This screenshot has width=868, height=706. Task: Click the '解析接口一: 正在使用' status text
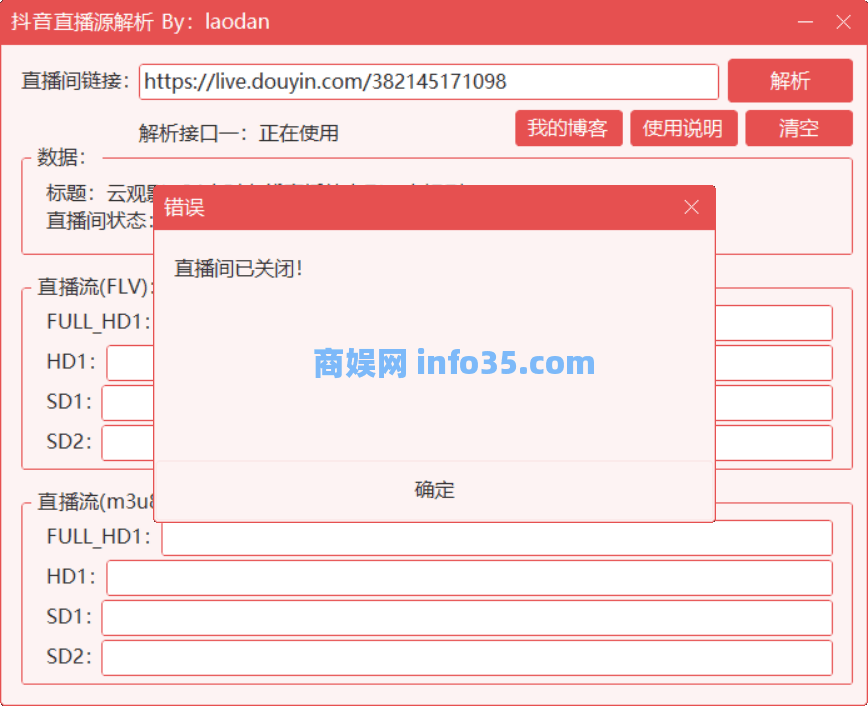(x=239, y=133)
